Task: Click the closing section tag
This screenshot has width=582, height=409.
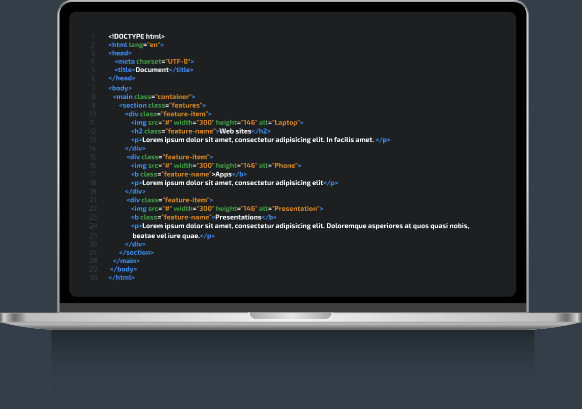Action: coord(136,252)
